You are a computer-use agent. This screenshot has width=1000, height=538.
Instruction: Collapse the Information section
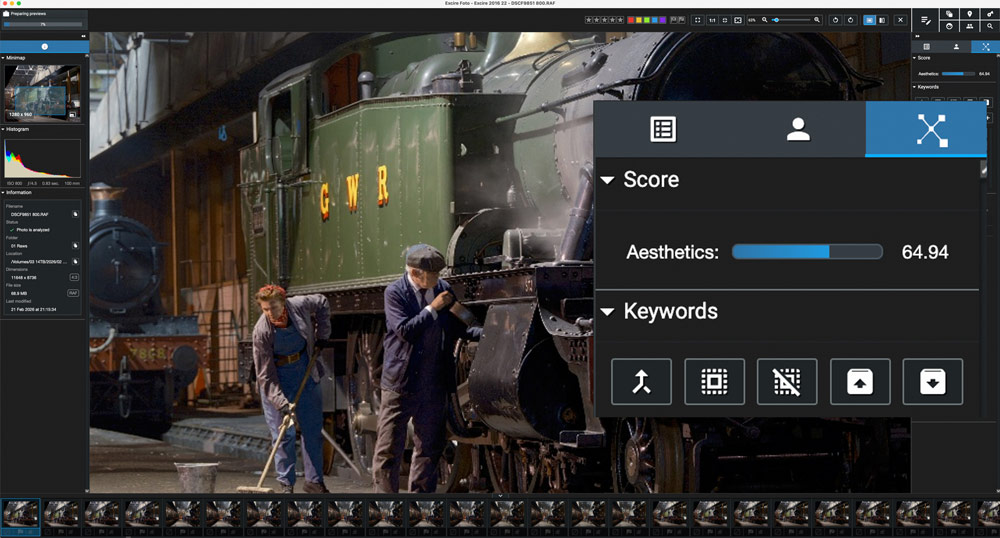pos(3,193)
